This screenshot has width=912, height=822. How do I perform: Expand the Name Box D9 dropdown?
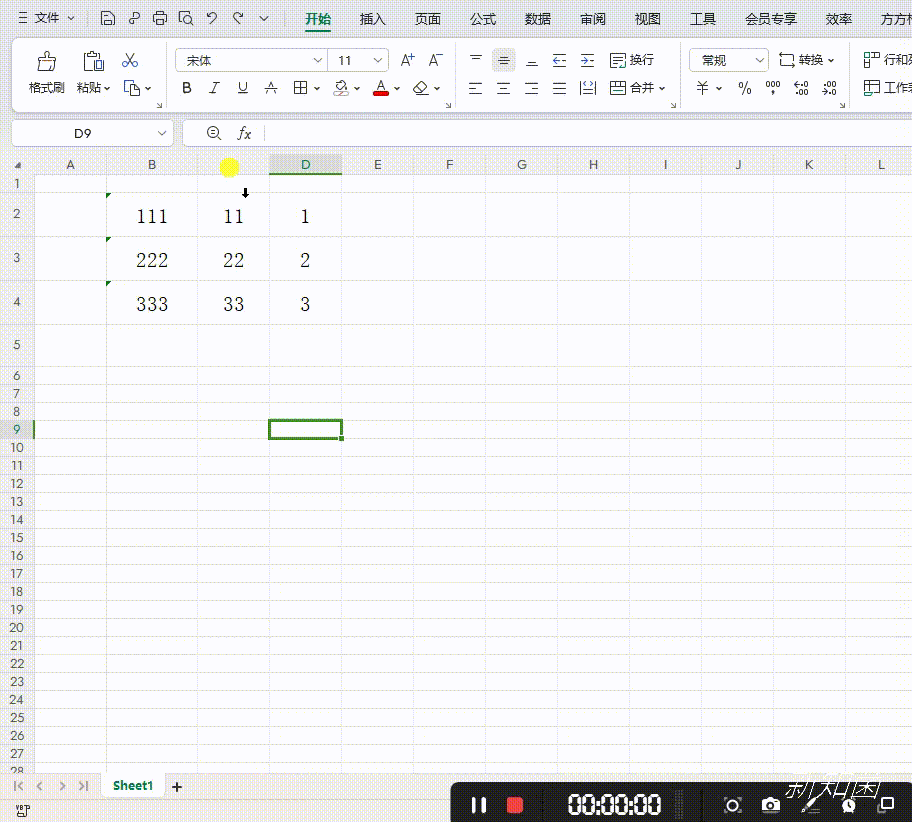(162, 133)
